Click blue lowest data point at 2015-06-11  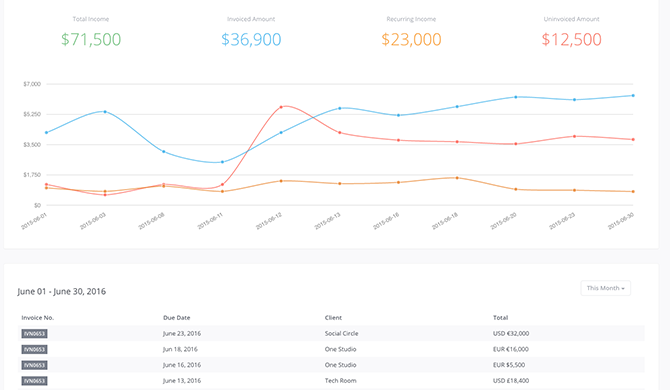(222, 162)
